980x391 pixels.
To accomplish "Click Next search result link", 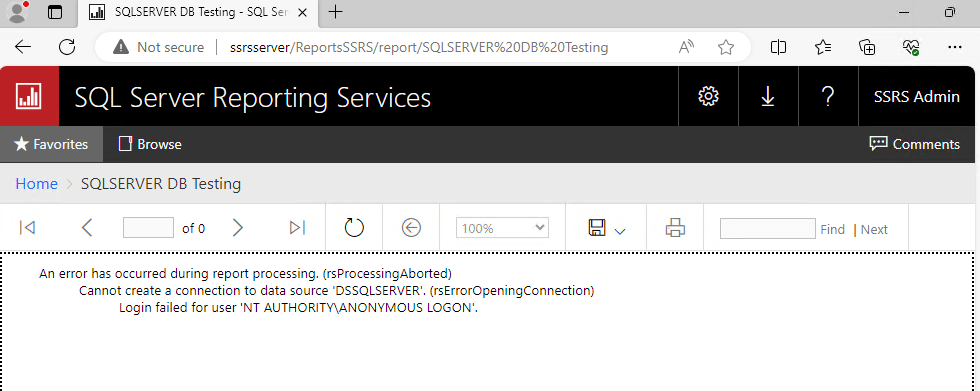I will [x=874, y=229].
